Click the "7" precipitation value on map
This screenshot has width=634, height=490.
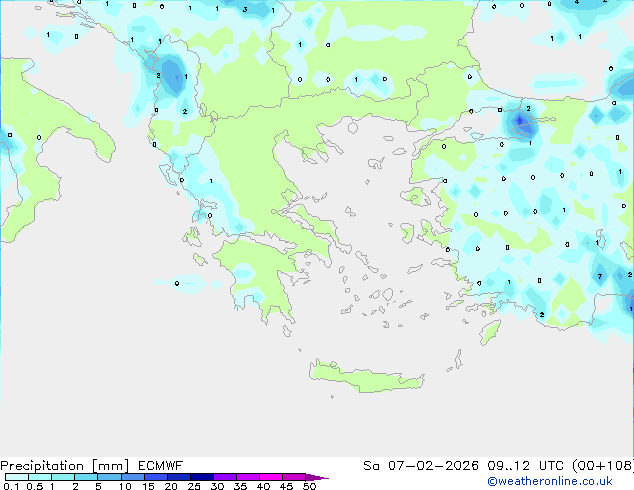(600, 277)
